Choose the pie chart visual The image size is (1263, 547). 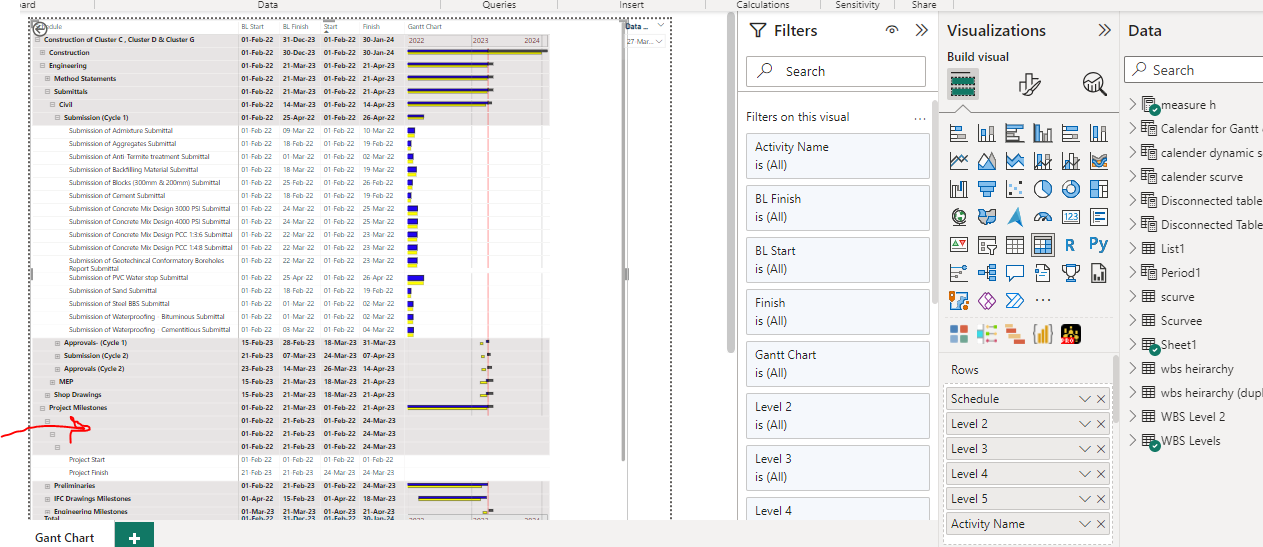[x=1043, y=189]
